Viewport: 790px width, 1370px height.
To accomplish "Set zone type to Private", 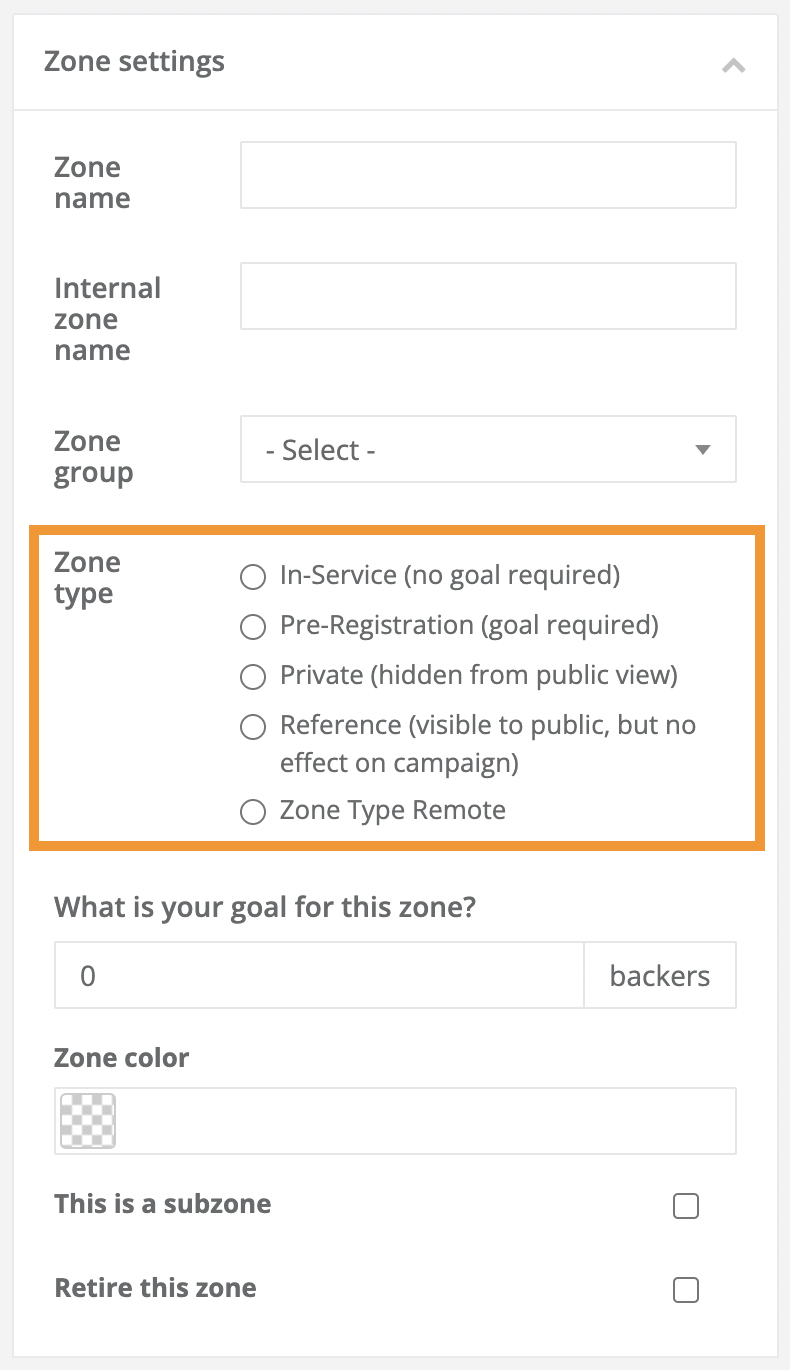I will point(253,677).
